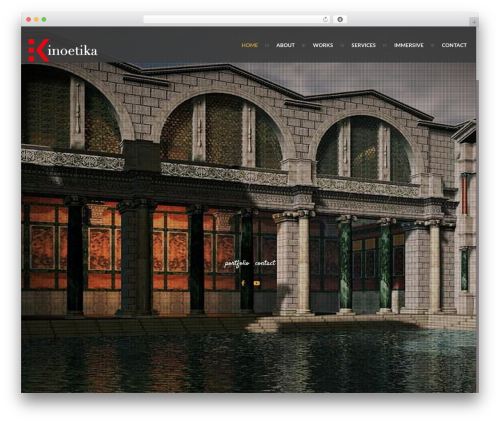Open the YouTube social icon
This screenshot has width=500, height=423.
click(256, 283)
